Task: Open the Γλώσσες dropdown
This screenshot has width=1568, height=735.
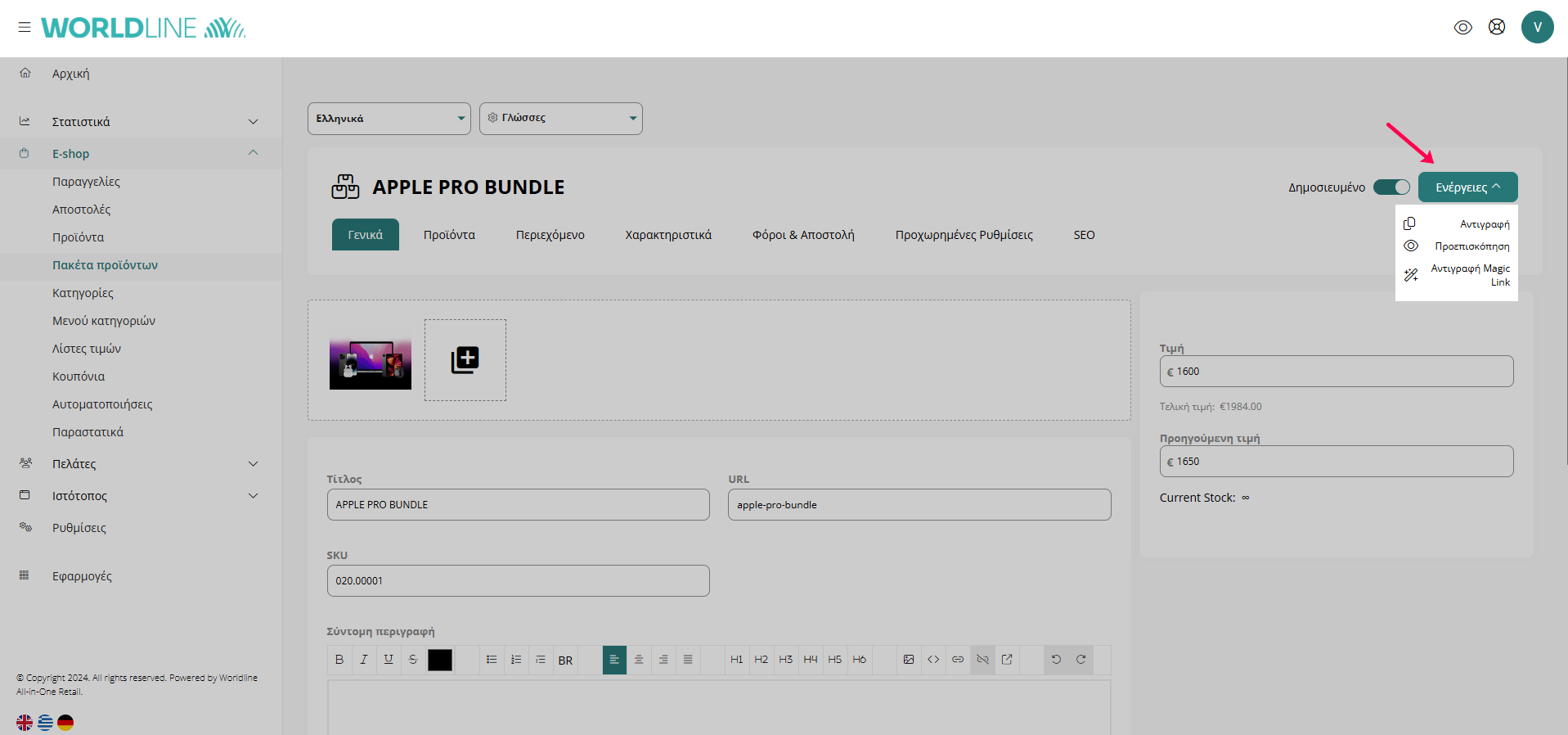Action: 560,119
